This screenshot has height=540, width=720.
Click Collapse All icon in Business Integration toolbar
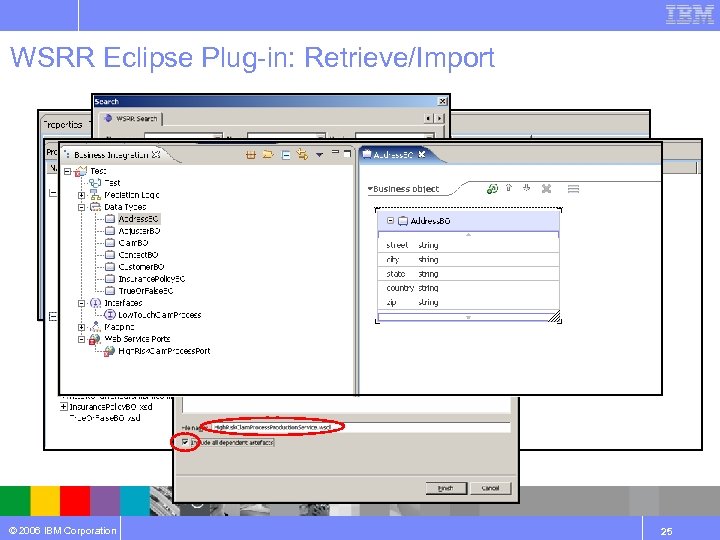tap(286, 155)
